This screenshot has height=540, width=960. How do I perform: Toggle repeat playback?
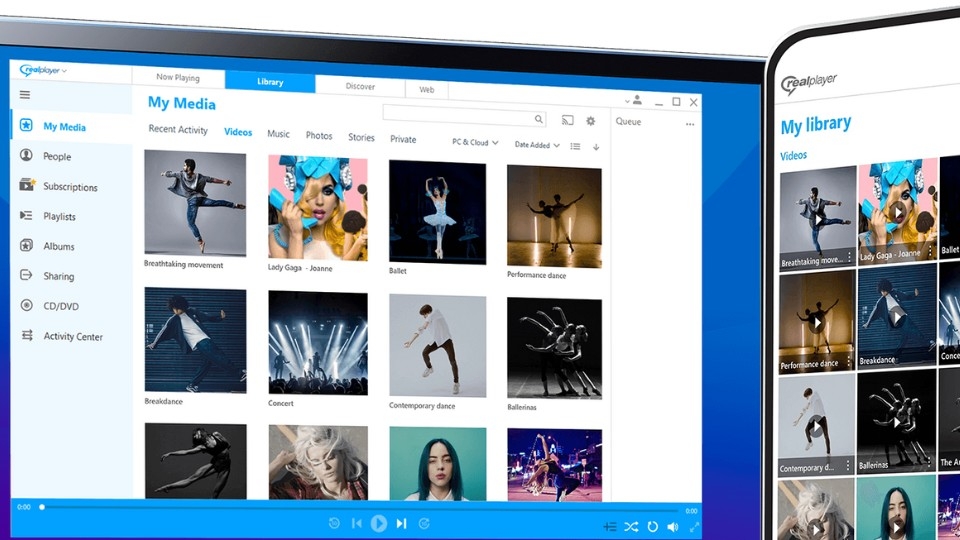click(x=653, y=527)
